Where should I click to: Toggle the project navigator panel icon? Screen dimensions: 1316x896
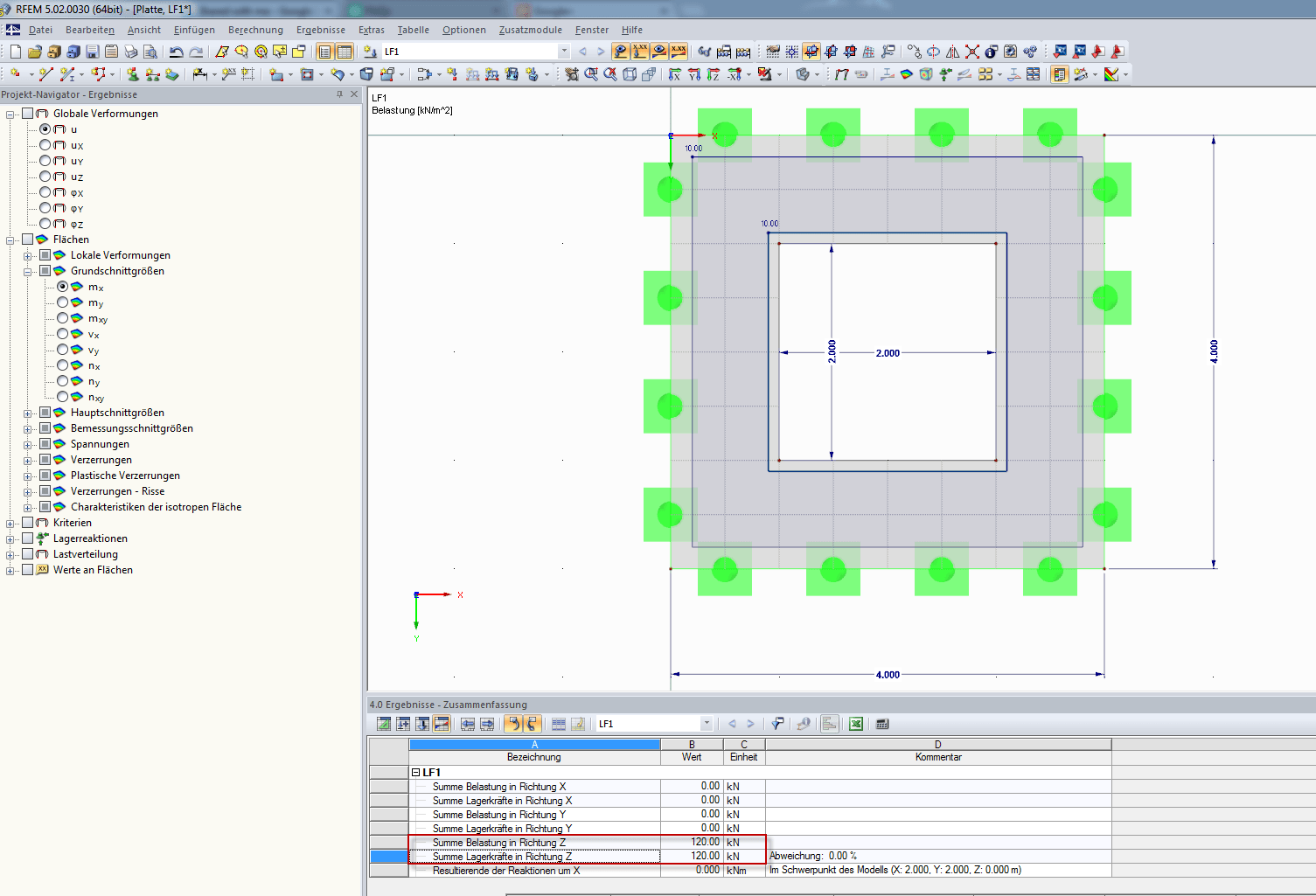point(325,52)
